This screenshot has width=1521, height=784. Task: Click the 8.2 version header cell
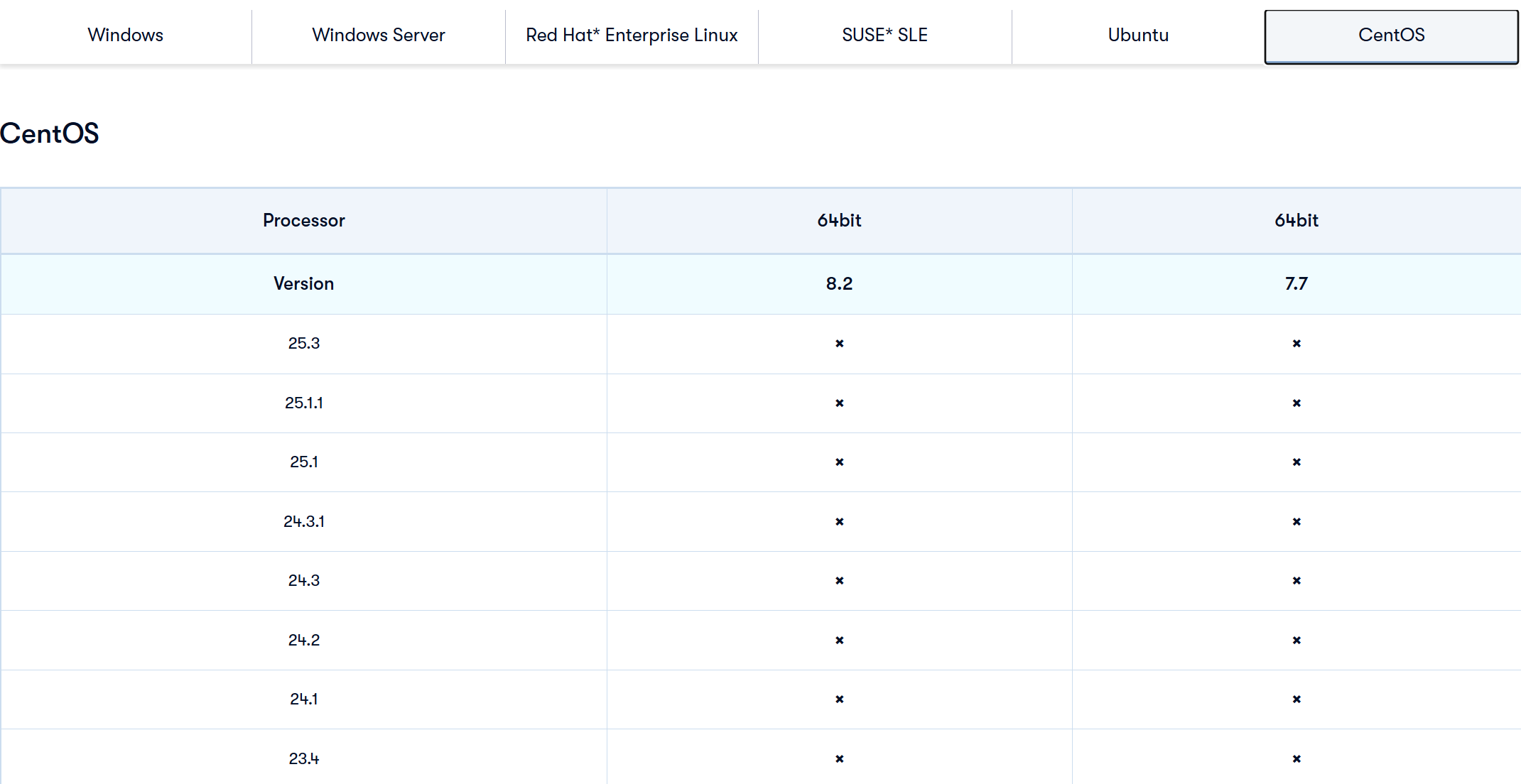tap(839, 283)
